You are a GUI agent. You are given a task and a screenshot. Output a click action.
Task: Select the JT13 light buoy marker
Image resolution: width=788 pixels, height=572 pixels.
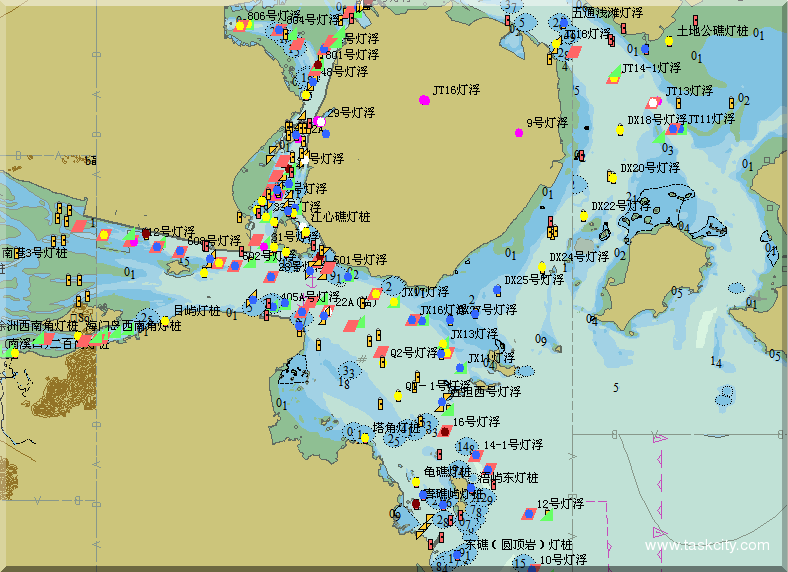[x=654, y=102]
